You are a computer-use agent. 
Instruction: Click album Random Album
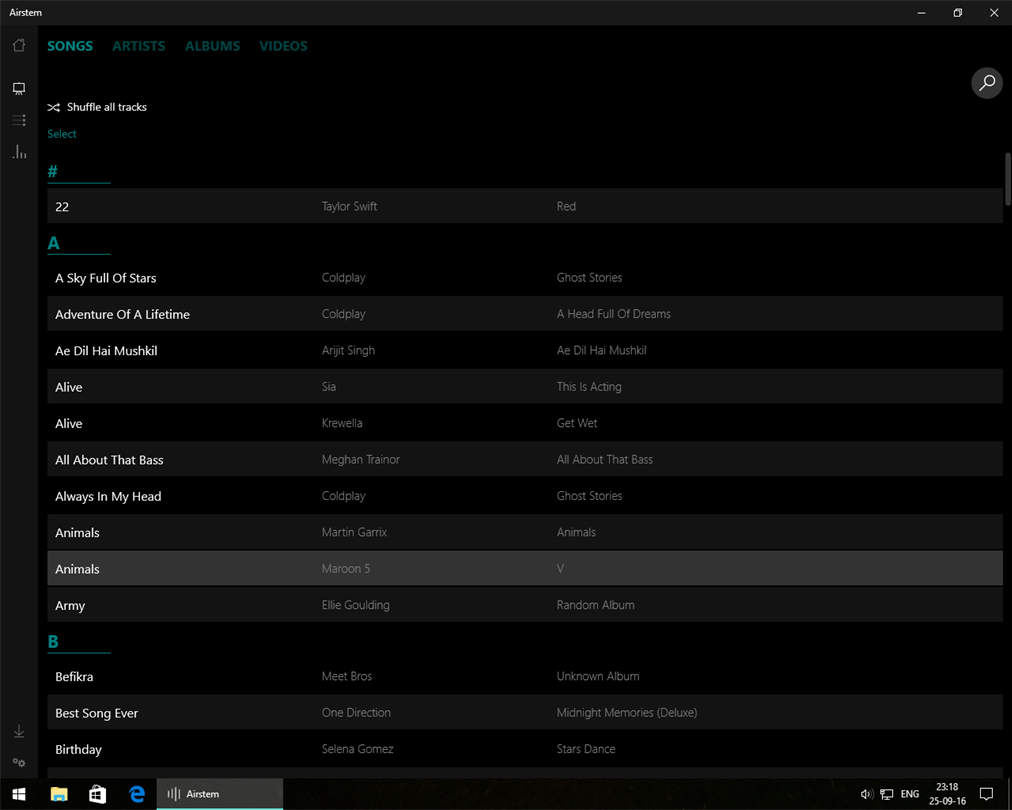coord(596,605)
